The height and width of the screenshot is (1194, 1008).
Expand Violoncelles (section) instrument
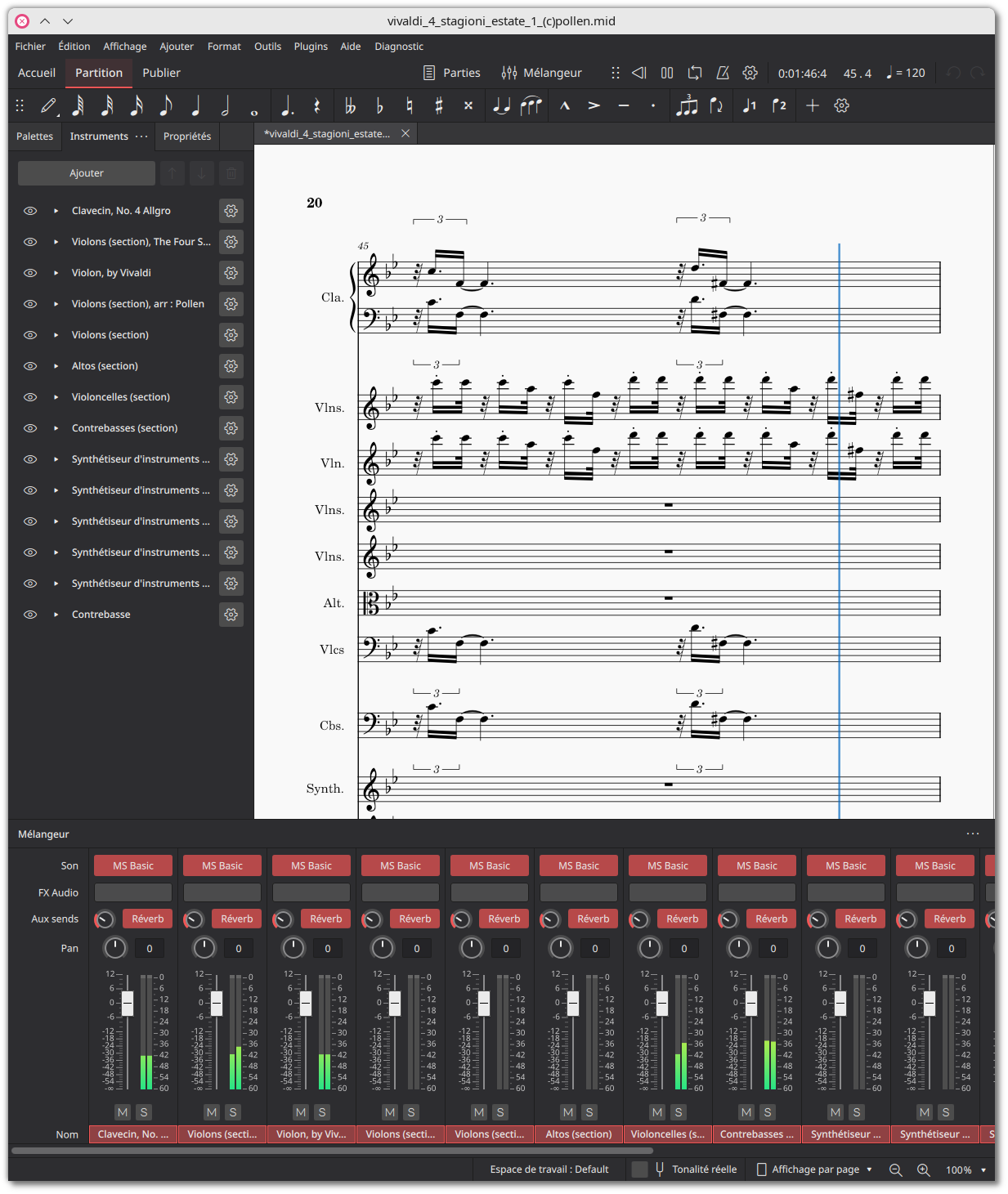pyautogui.click(x=56, y=397)
